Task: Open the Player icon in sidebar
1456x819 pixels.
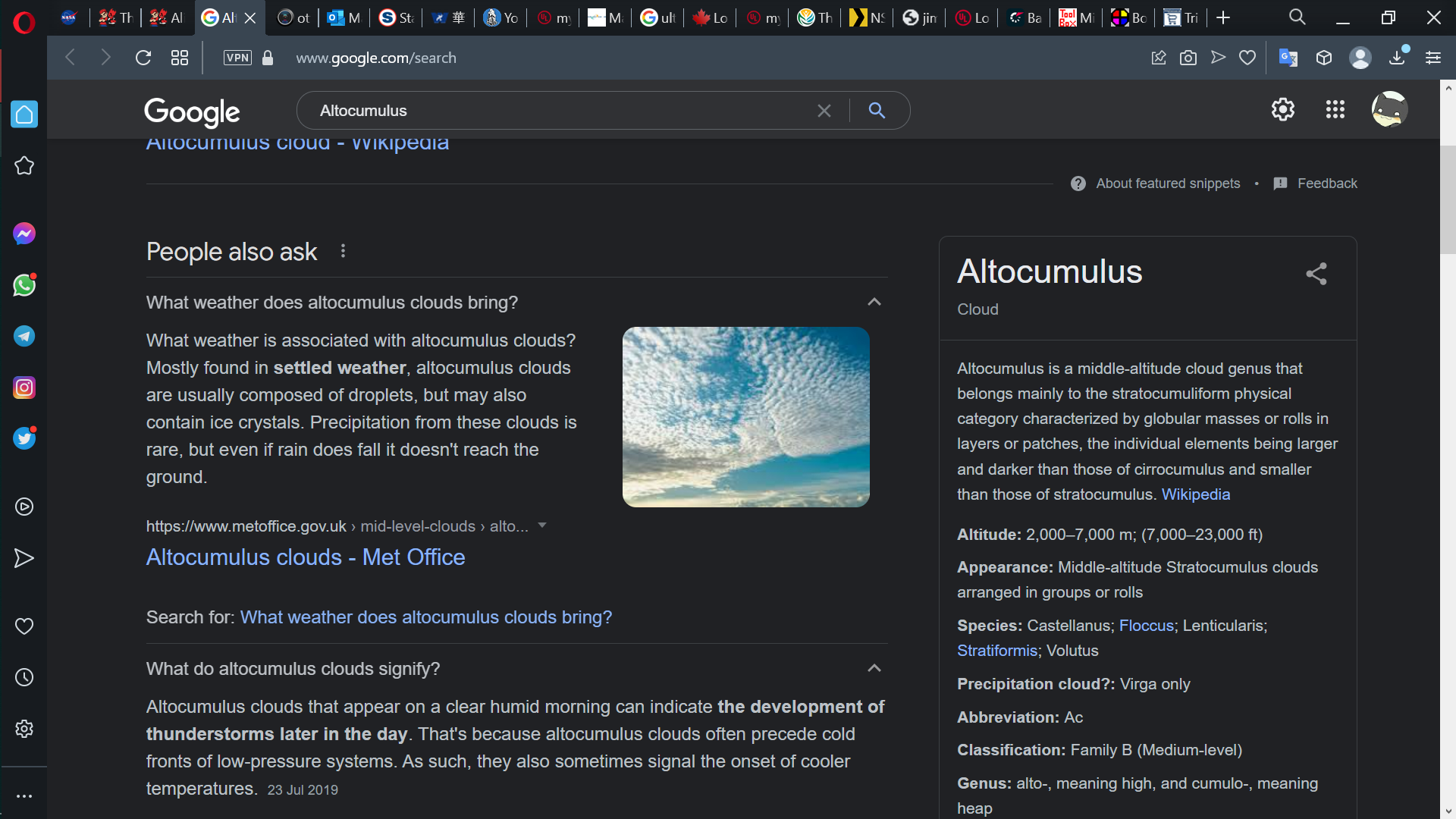Action: point(24,507)
